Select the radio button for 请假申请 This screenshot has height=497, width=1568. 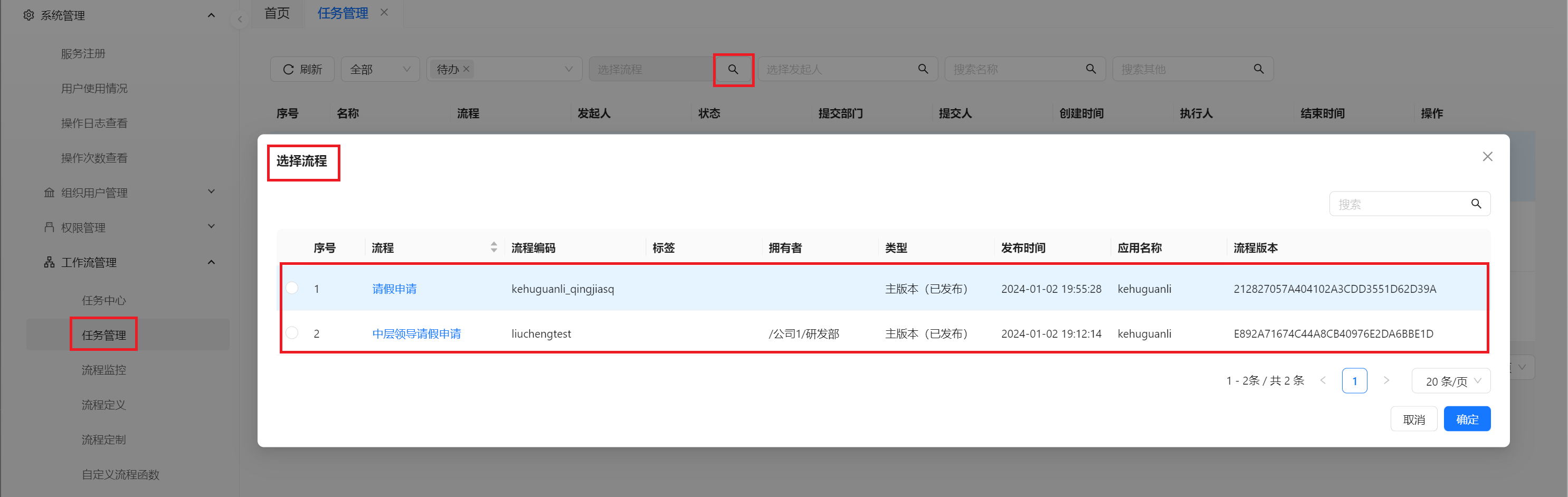[292, 288]
